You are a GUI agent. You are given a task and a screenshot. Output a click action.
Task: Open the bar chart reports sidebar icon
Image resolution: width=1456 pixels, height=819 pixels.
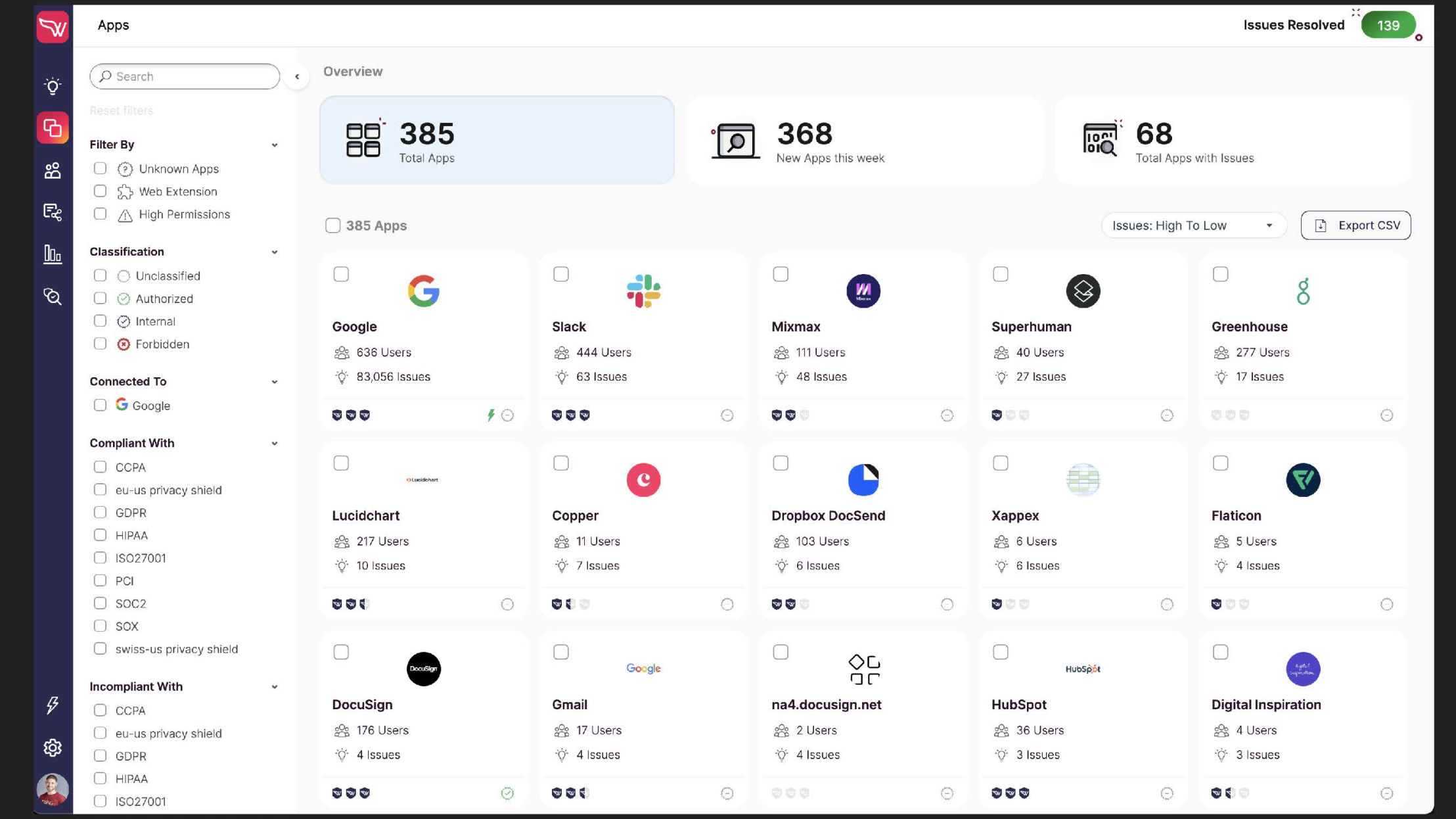pos(53,254)
